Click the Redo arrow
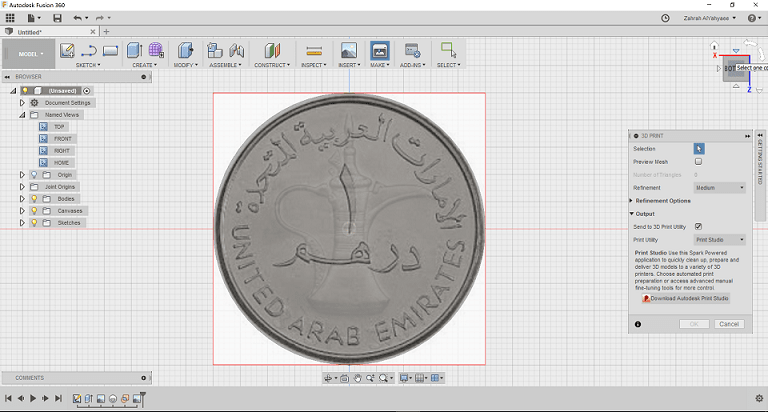772x412 pixels. [100, 18]
